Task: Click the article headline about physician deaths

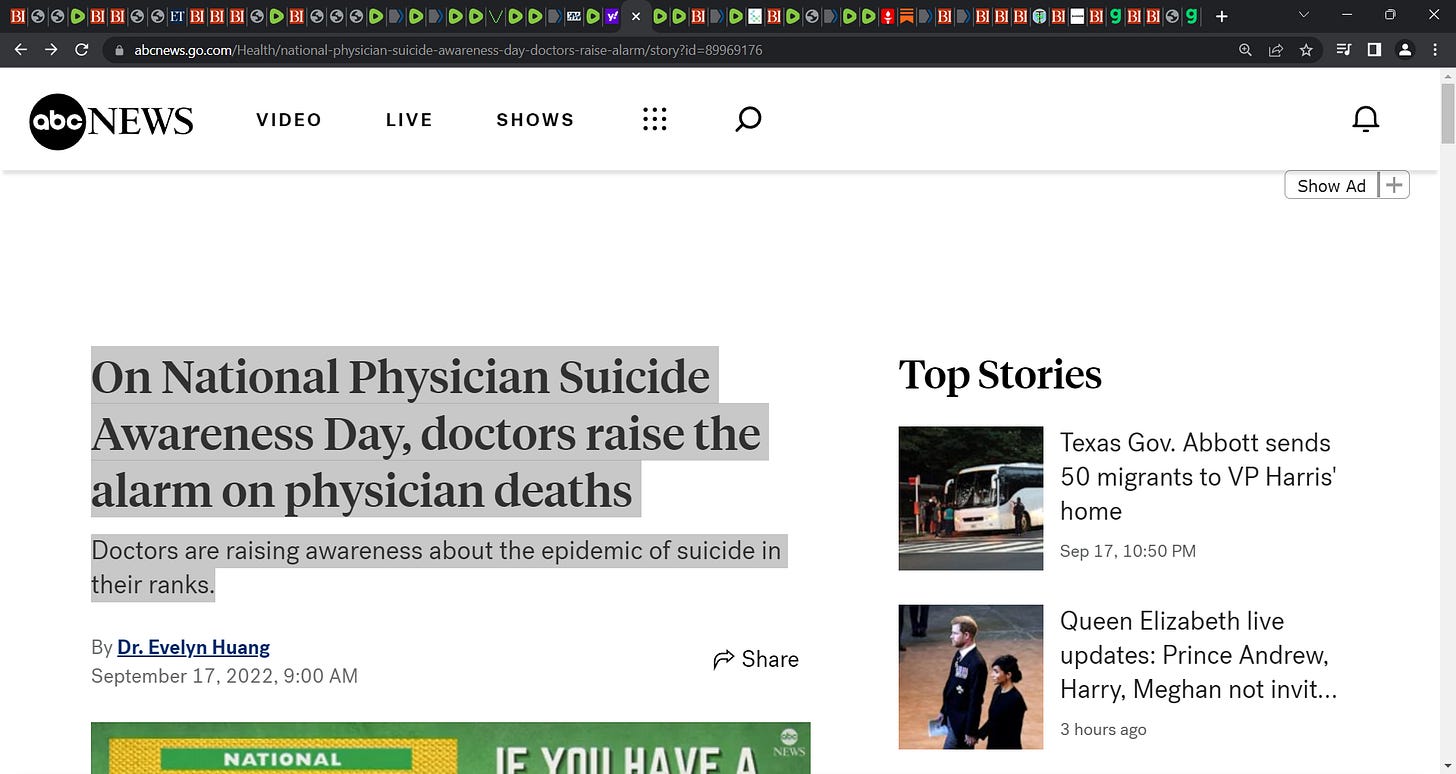Action: pos(430,433)
